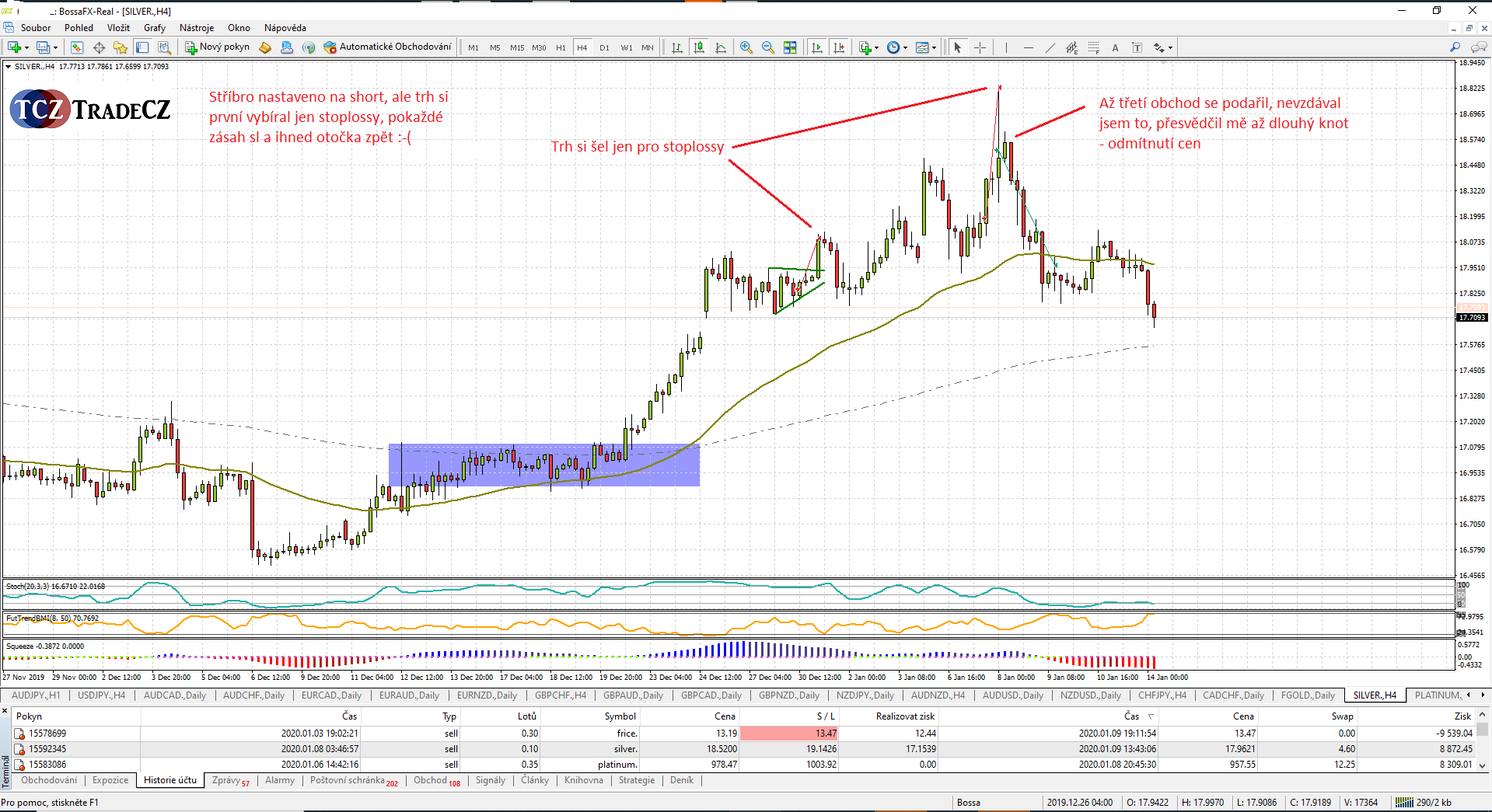Image resolution: width=1492 pixels, height=812 pixels.
Task: Switch to the PLATINUM chart tab
Action: tap(1437, 695)
